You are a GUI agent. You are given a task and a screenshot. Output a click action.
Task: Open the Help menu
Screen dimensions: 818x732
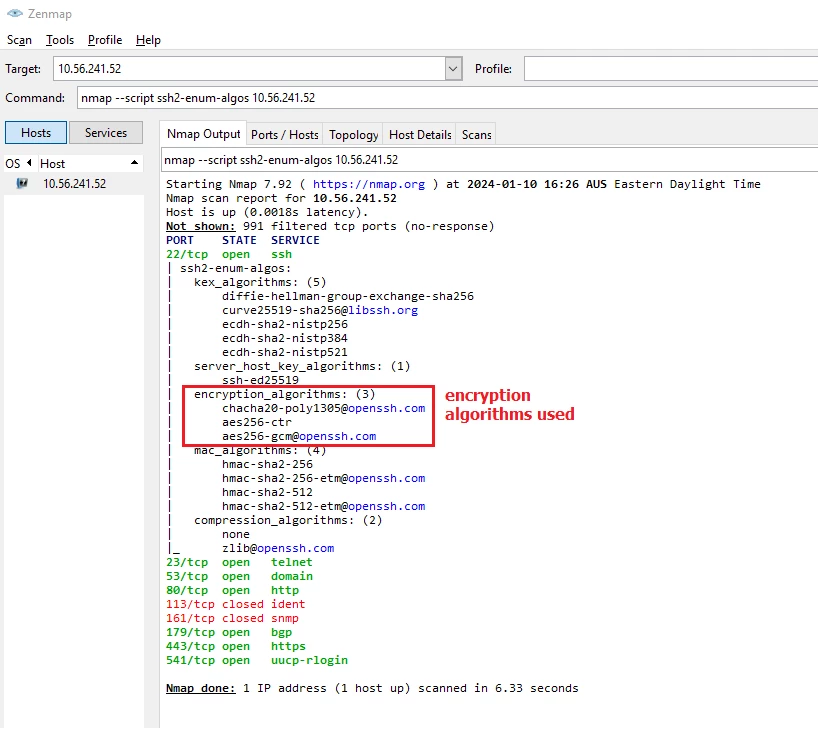coord(148,40)
